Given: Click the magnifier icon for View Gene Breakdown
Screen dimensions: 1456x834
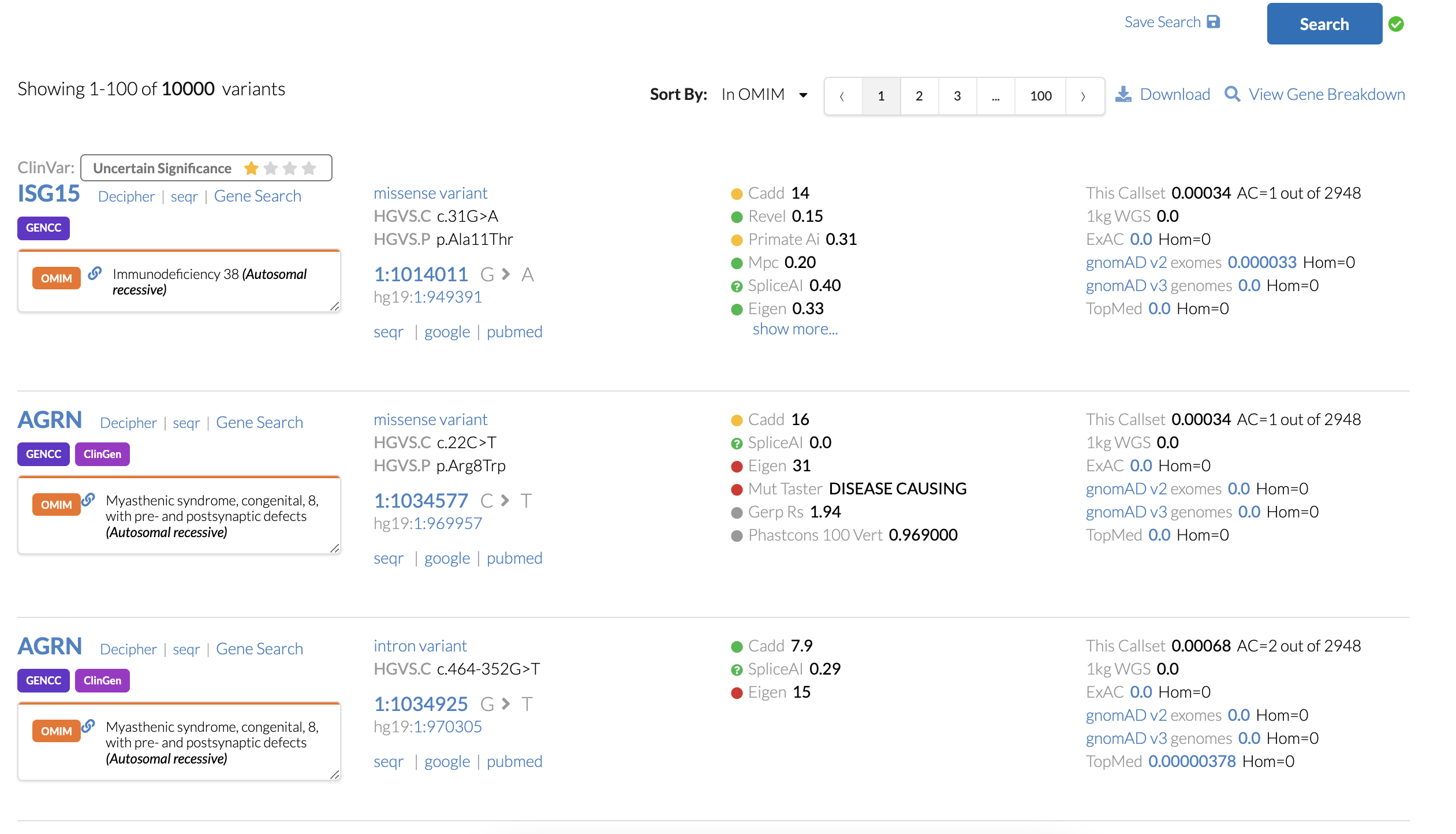Looking at the screenshot, I should 1233,94.
